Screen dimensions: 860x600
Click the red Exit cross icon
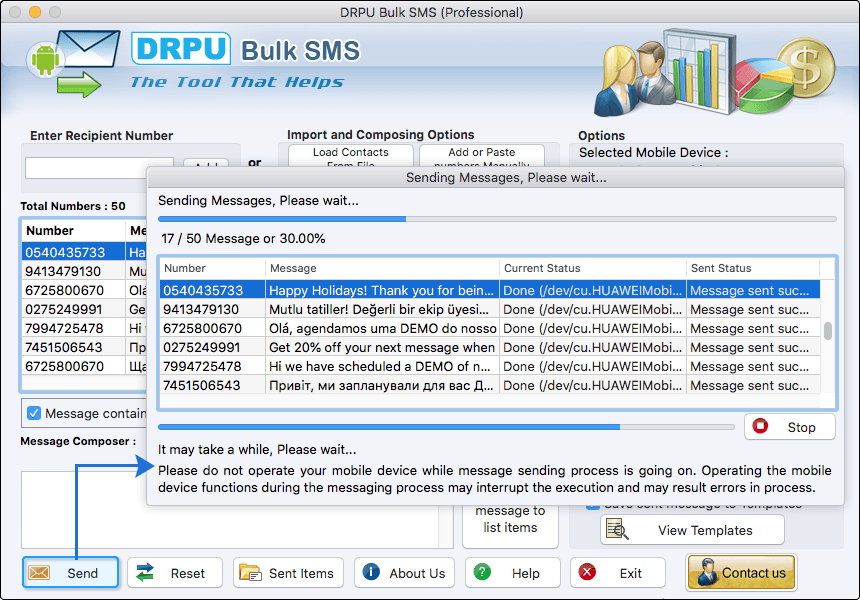click(587, 572)
